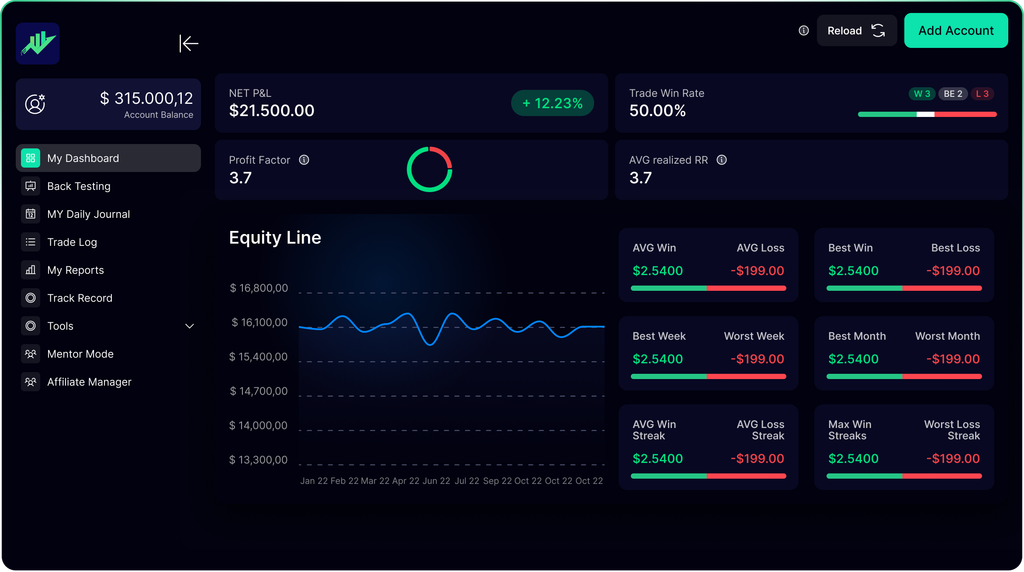
Task: Click the Jan 22 axis label
Action: point(314,481)
